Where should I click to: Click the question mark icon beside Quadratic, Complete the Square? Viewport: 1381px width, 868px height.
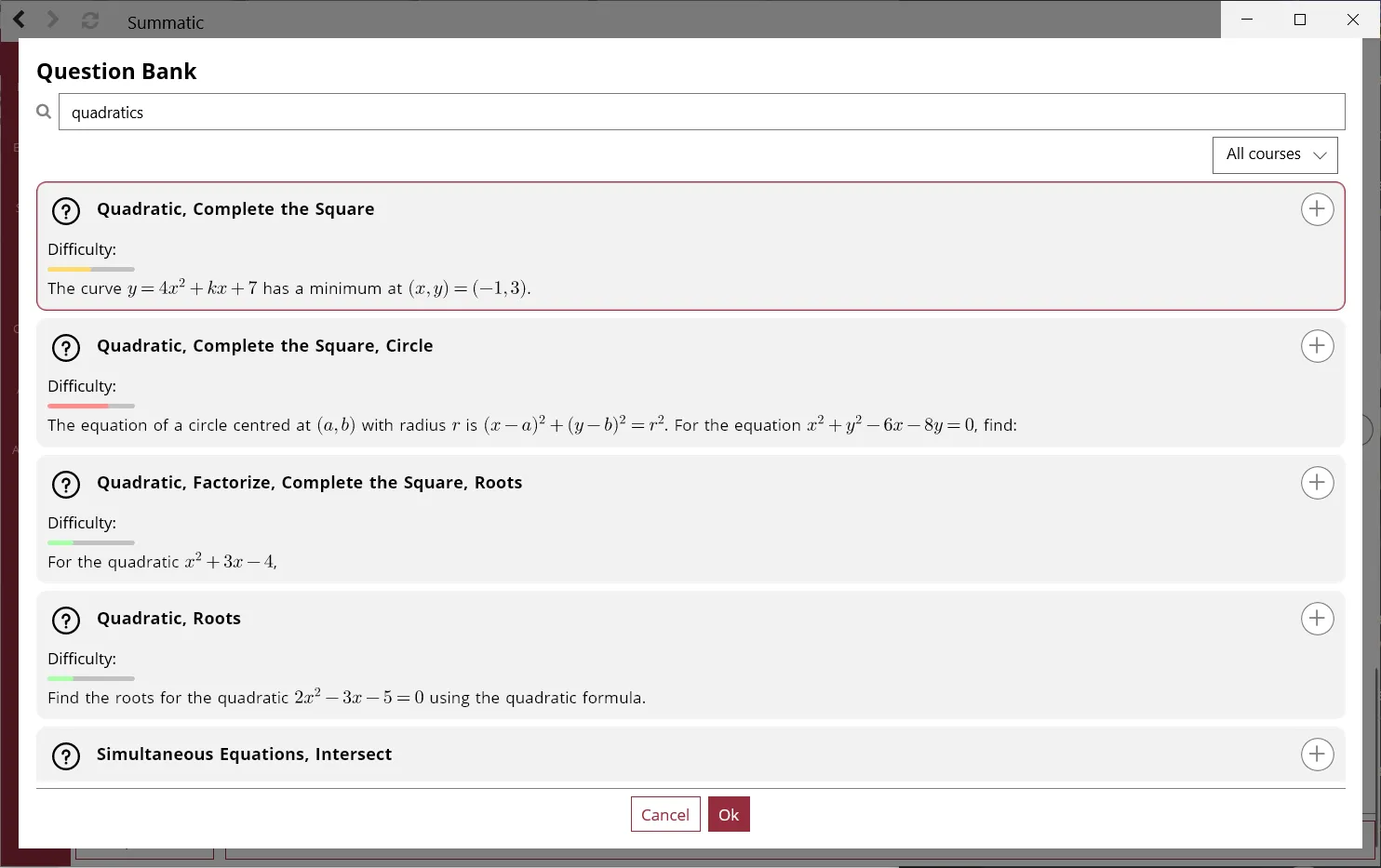click(66, 211)
